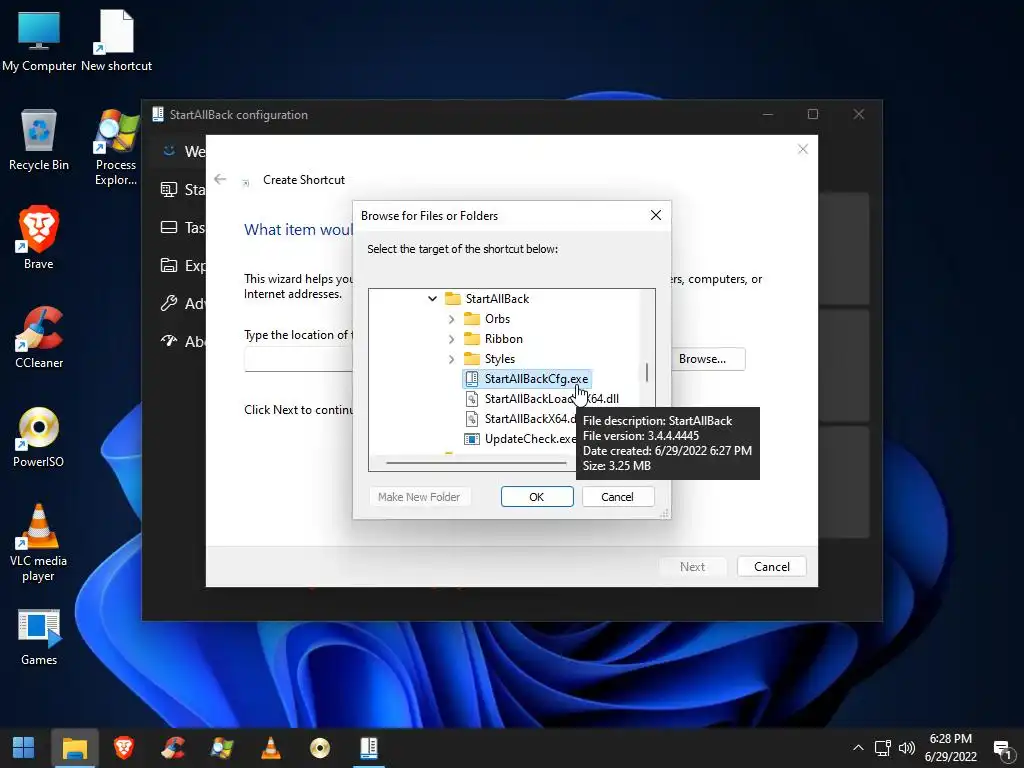Expand the Ribbon folder
Screen dimensions: 1024x768
tap(451, 339)
